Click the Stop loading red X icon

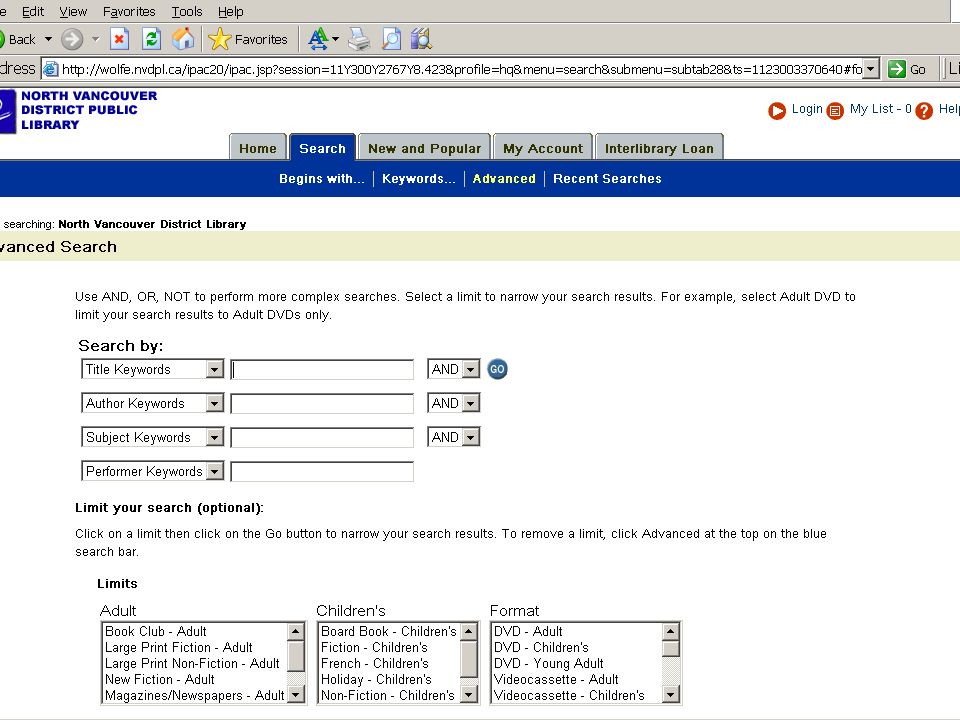(x=119, y=39)
